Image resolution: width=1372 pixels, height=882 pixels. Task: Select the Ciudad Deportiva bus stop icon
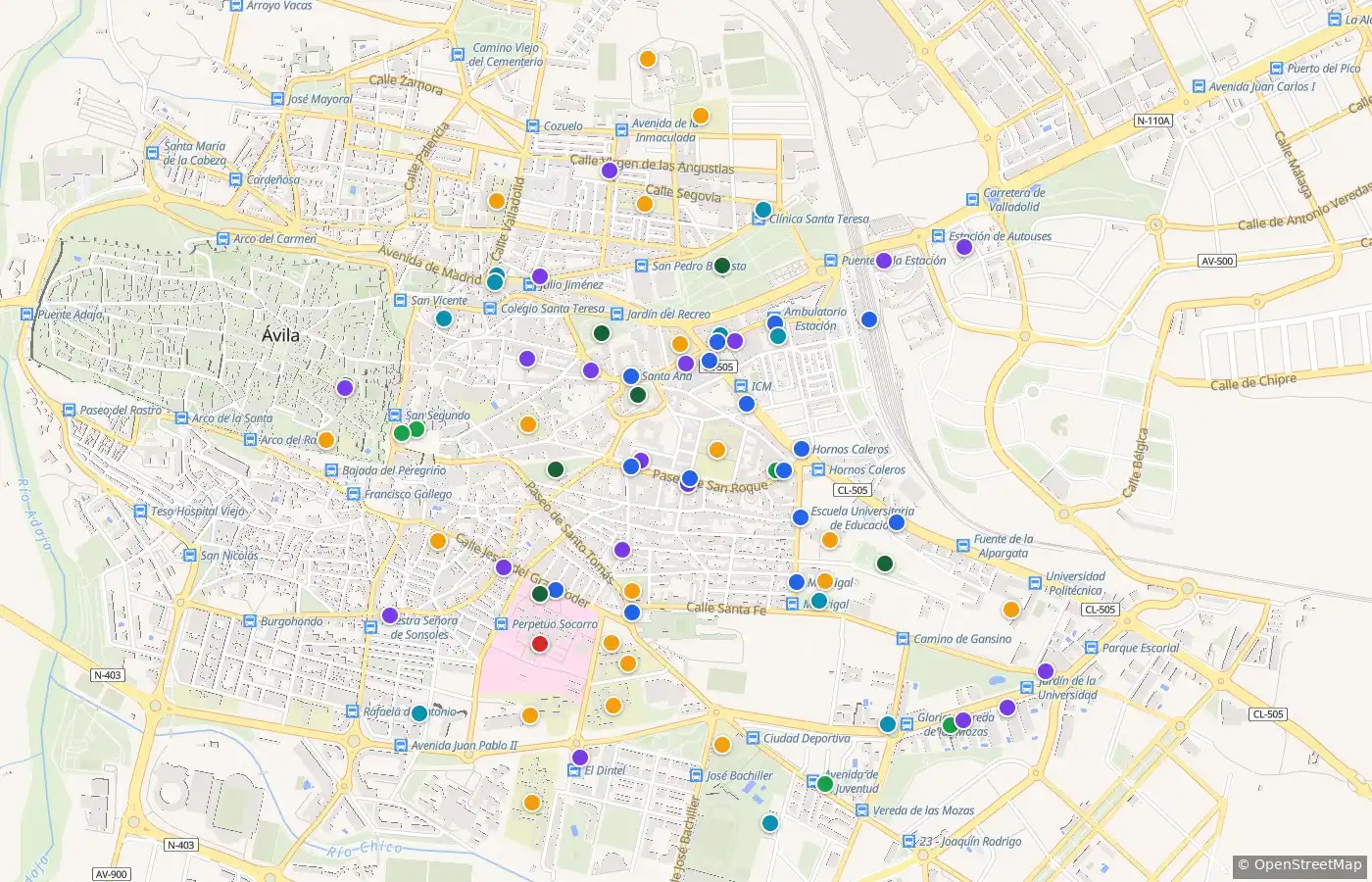[x=753, y=738]
